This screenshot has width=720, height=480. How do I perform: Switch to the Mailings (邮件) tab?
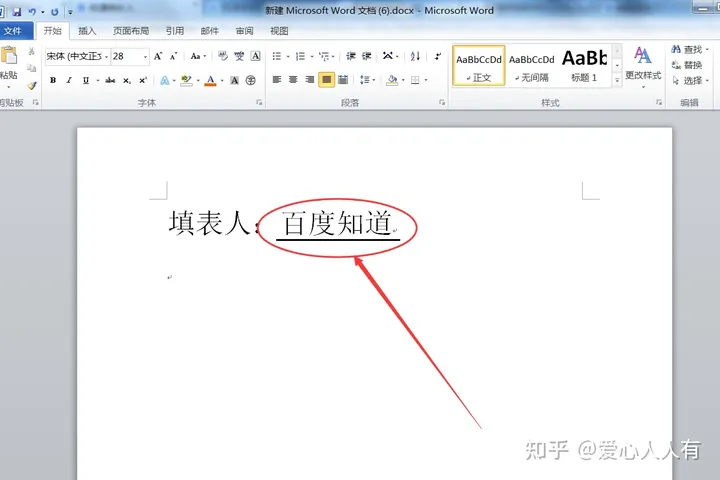[209, 31]
